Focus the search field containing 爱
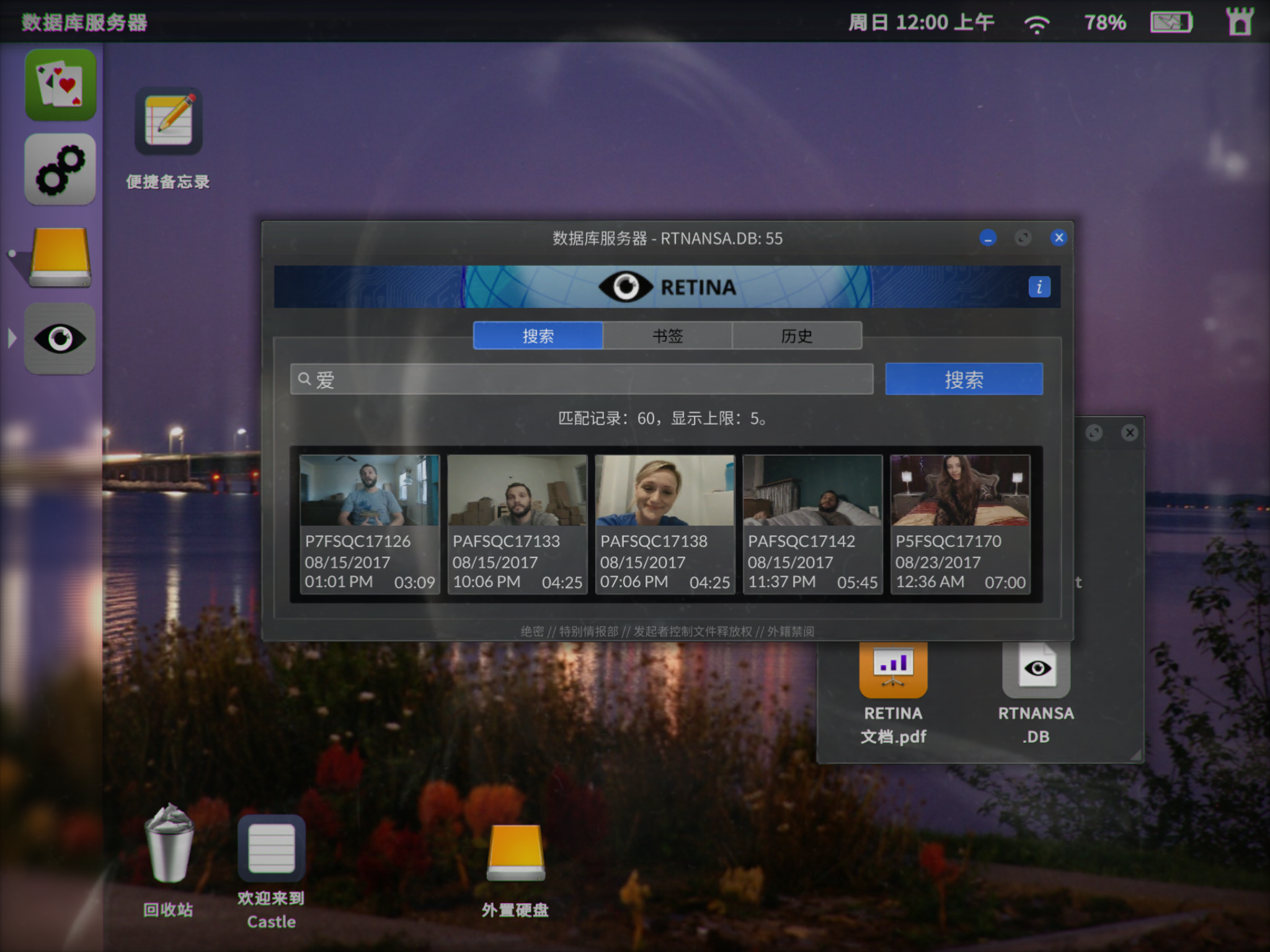This screenshot has height=952, width=1270. 582,379
